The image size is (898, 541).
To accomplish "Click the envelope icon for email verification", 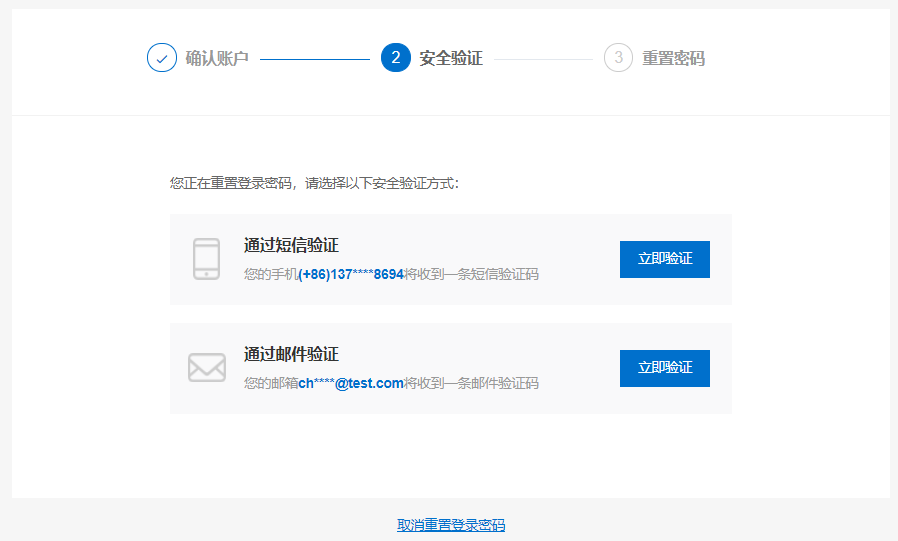I will point(207,368).
